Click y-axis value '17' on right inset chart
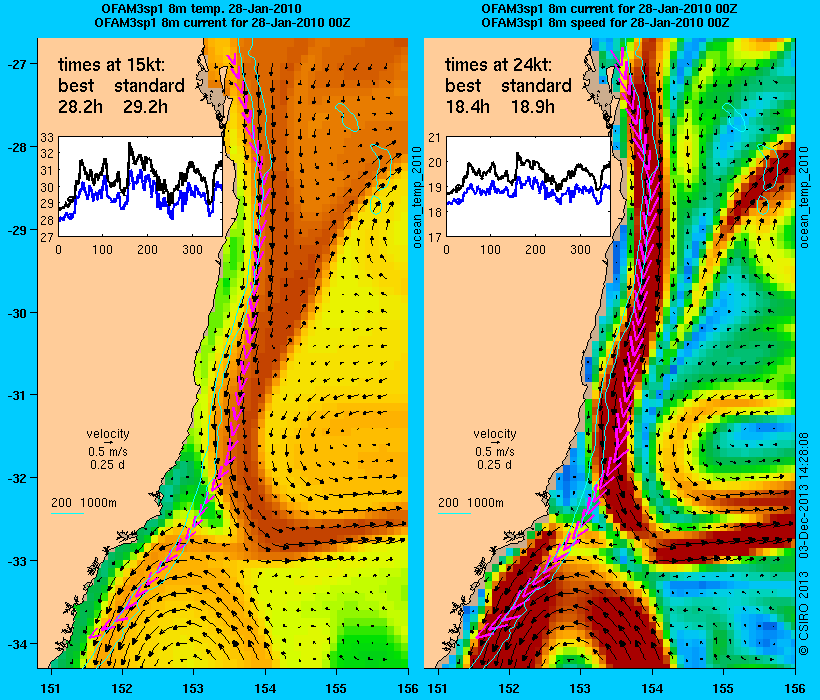 coord(435,237)
